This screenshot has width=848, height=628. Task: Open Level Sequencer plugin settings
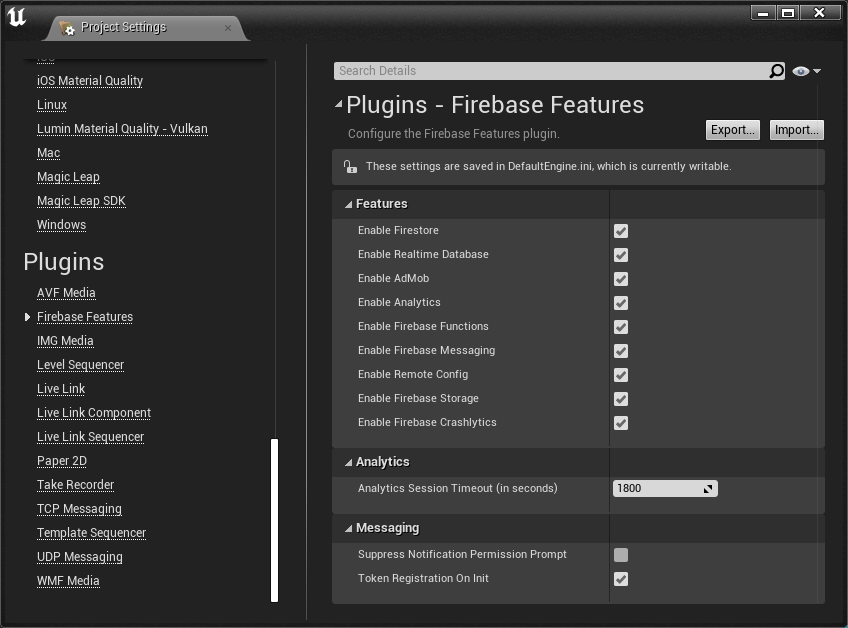pyautogui.click(x=81, y=365)
